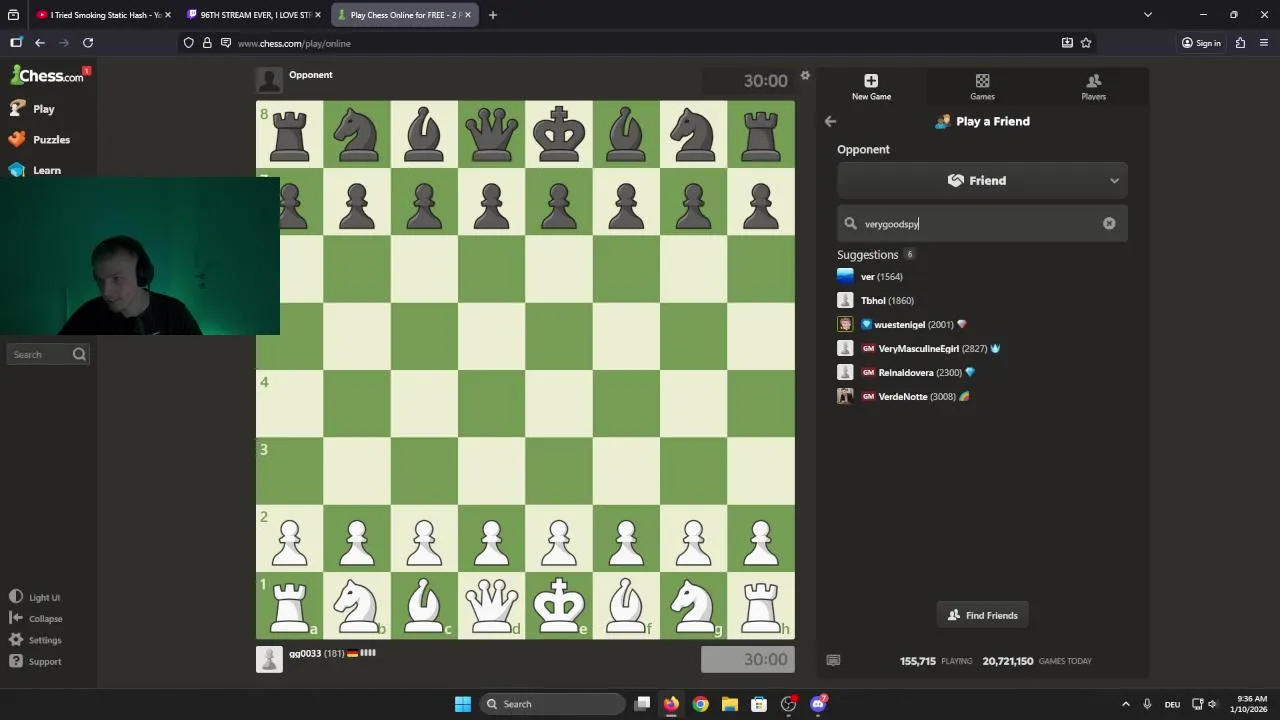Image resolution: width=1280 pixels, height=720 pixels.
Task: Open Support in the sidebar
Action: tap(36, 661)
